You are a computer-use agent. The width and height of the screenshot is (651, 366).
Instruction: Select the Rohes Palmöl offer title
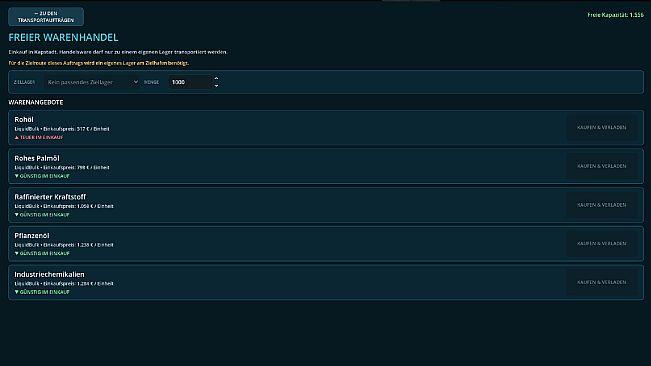tap(37, 158)
